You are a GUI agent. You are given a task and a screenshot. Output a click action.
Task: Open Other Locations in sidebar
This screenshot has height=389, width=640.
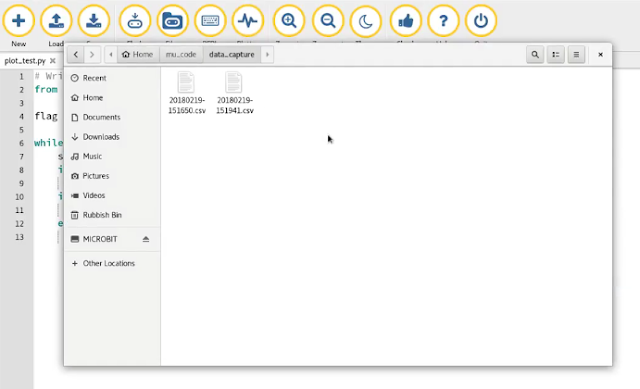(x=112, y=263)
